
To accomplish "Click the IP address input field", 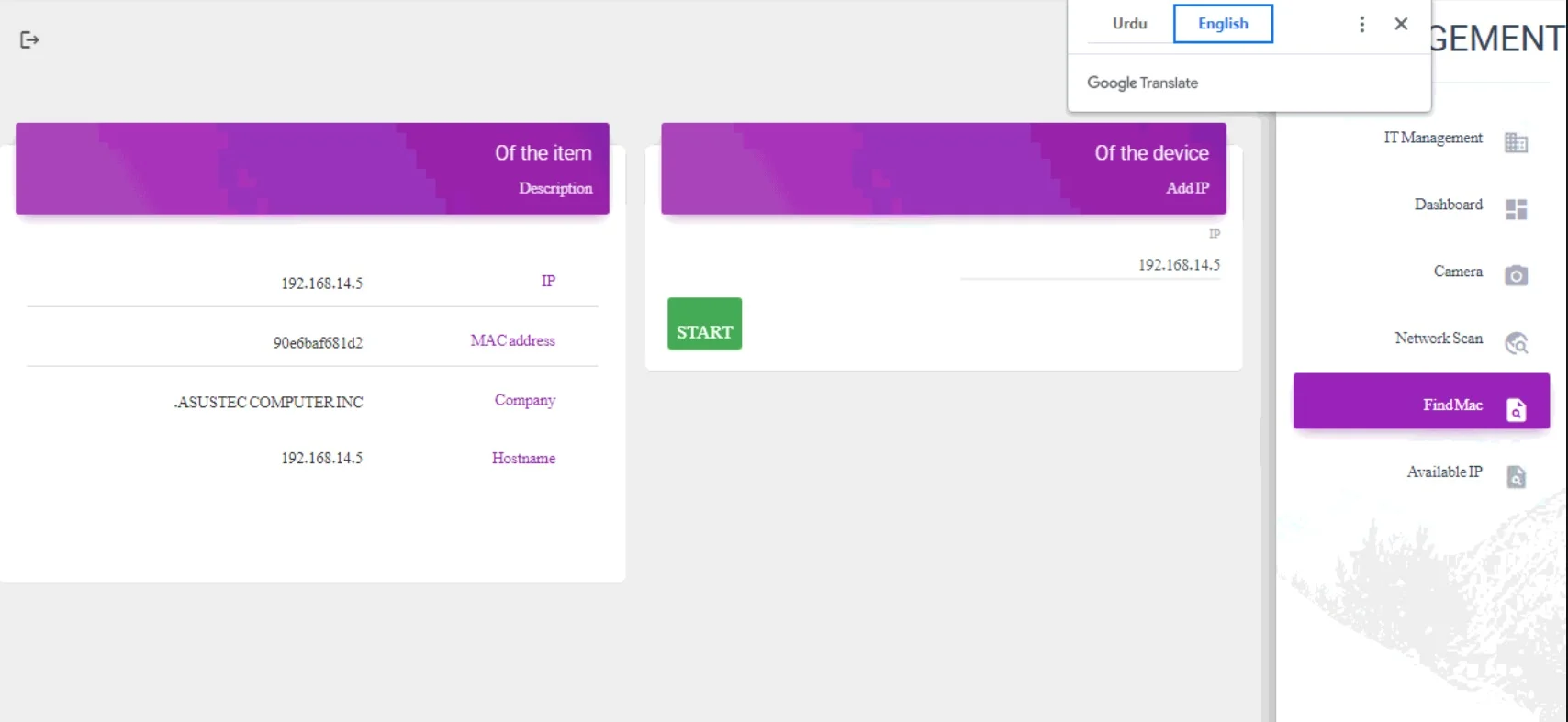I will tap(1090, 265).
